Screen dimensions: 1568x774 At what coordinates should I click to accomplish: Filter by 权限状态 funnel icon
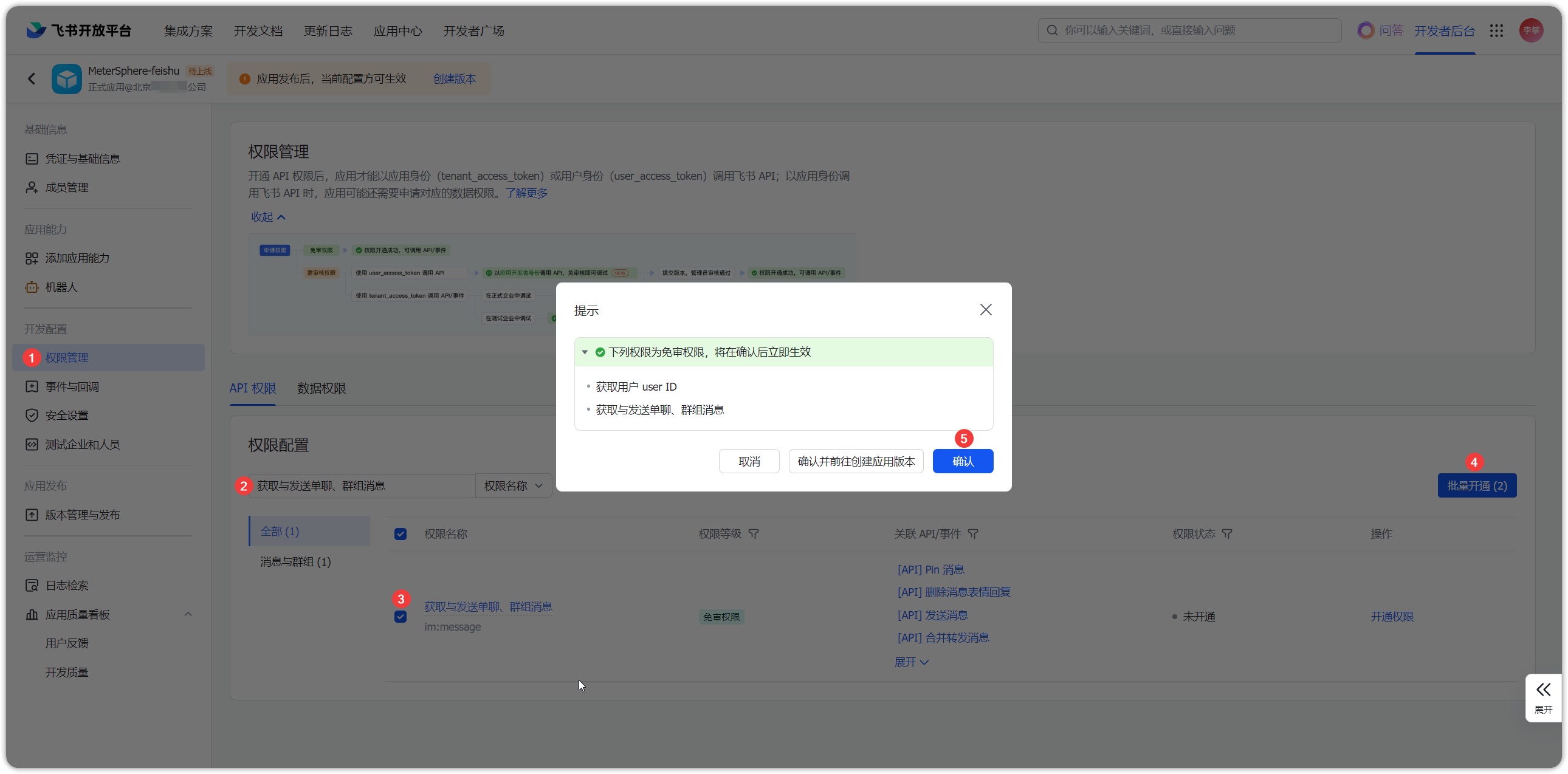[1227, 533]
